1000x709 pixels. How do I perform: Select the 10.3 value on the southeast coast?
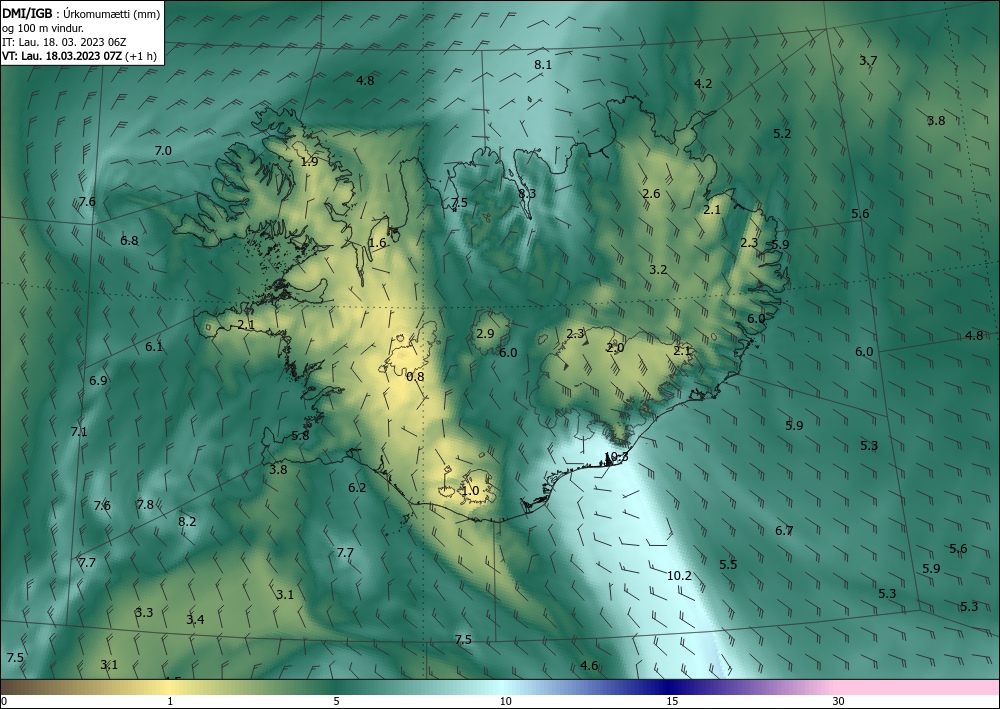616,457
